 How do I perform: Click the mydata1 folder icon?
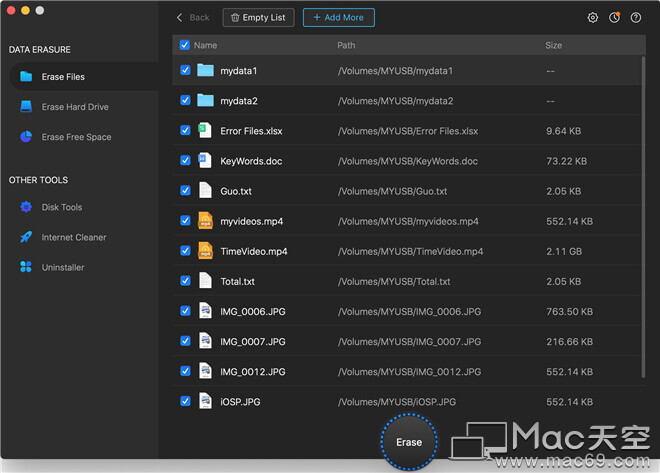click(205, 70)
